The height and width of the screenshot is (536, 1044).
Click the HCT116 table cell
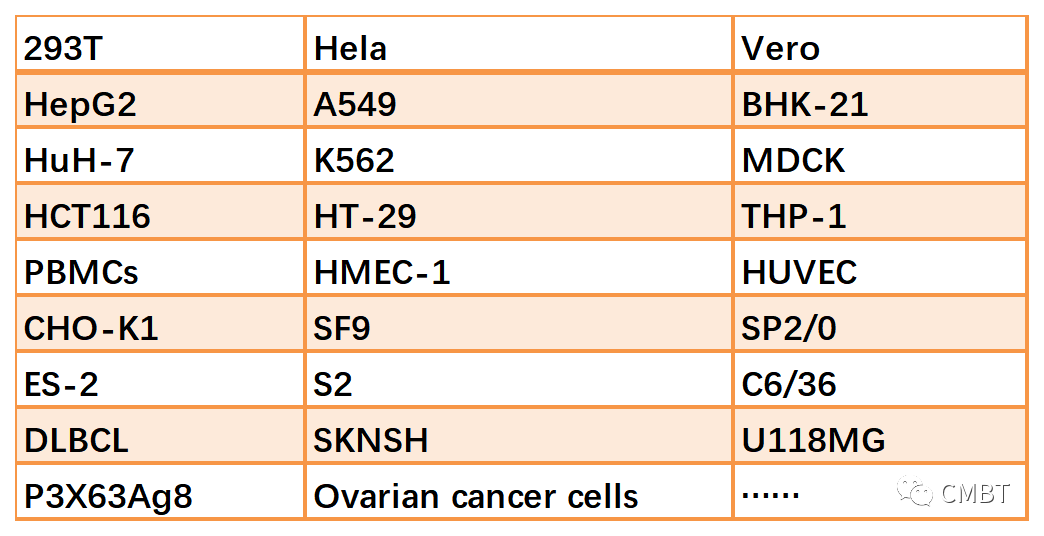pyautogui.click(x=87, y=216)
